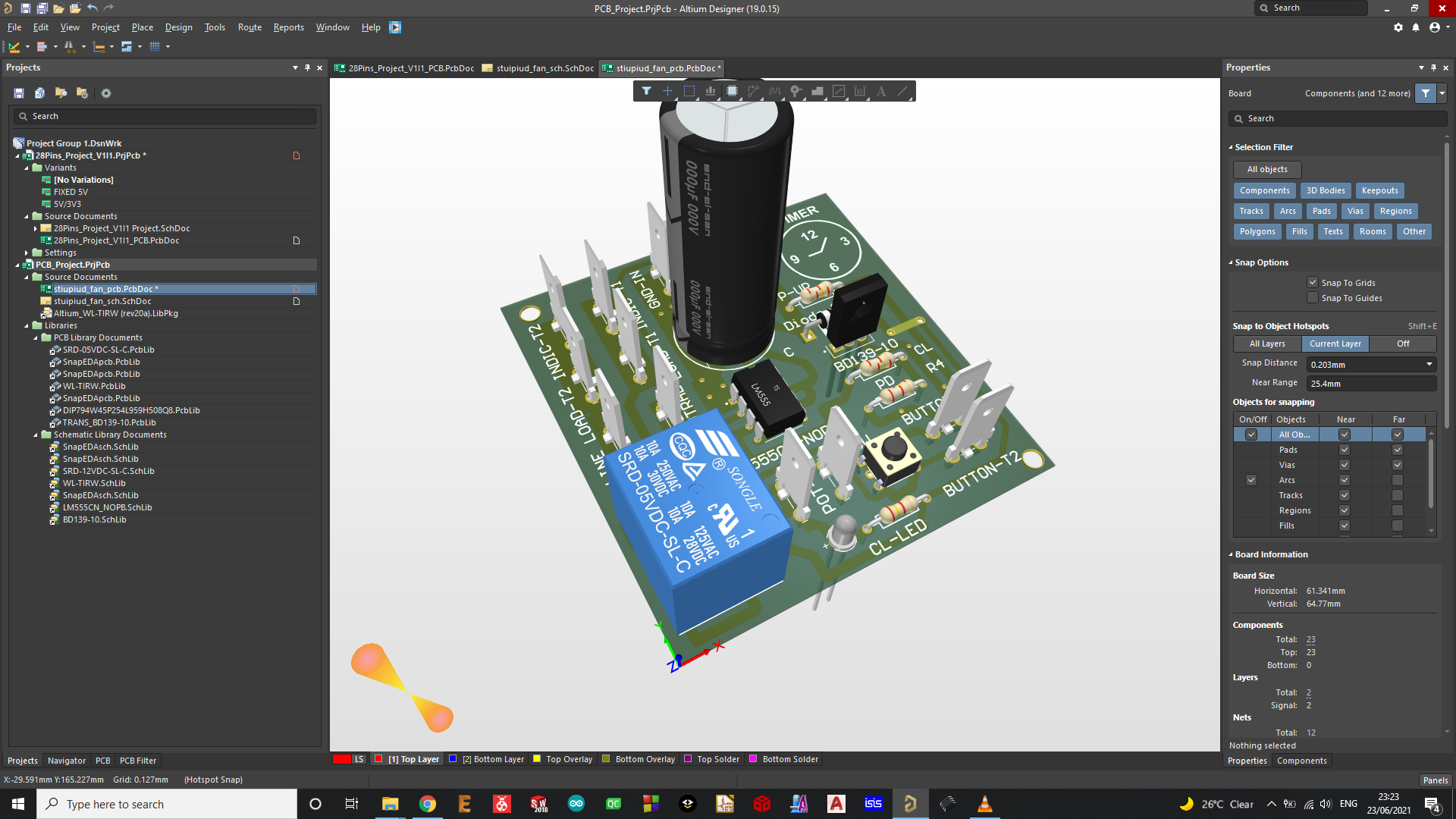Open the Route menu
Screen dimensions: 1456x819
[x=249, y=27]
